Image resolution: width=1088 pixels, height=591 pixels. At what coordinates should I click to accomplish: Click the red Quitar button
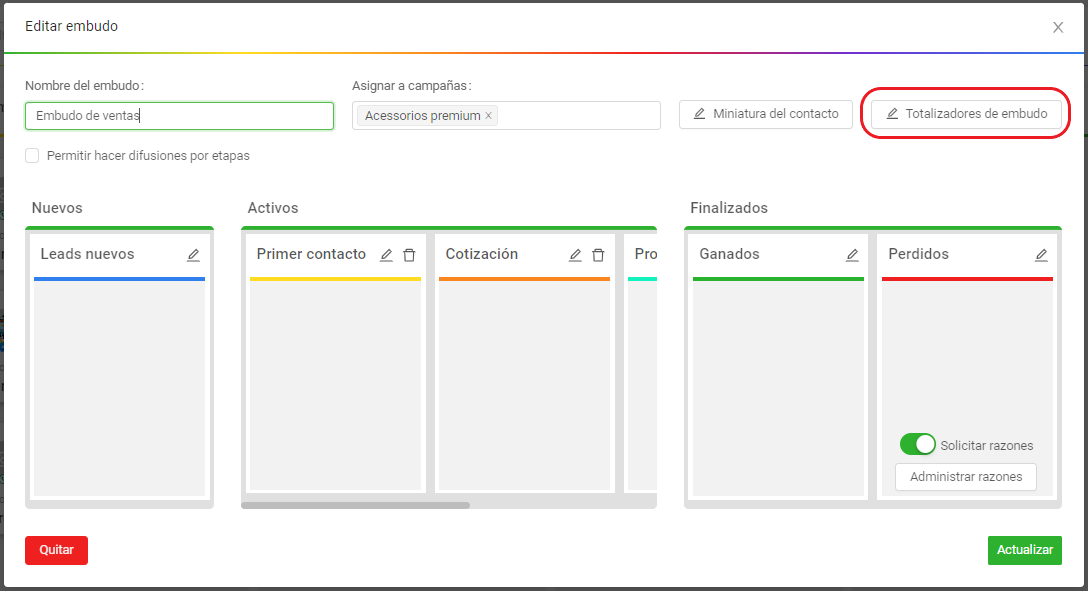(x=56, y=550)
